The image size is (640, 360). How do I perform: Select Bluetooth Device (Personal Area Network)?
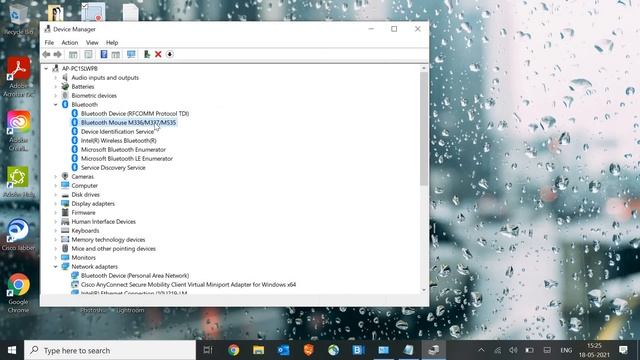135,276
